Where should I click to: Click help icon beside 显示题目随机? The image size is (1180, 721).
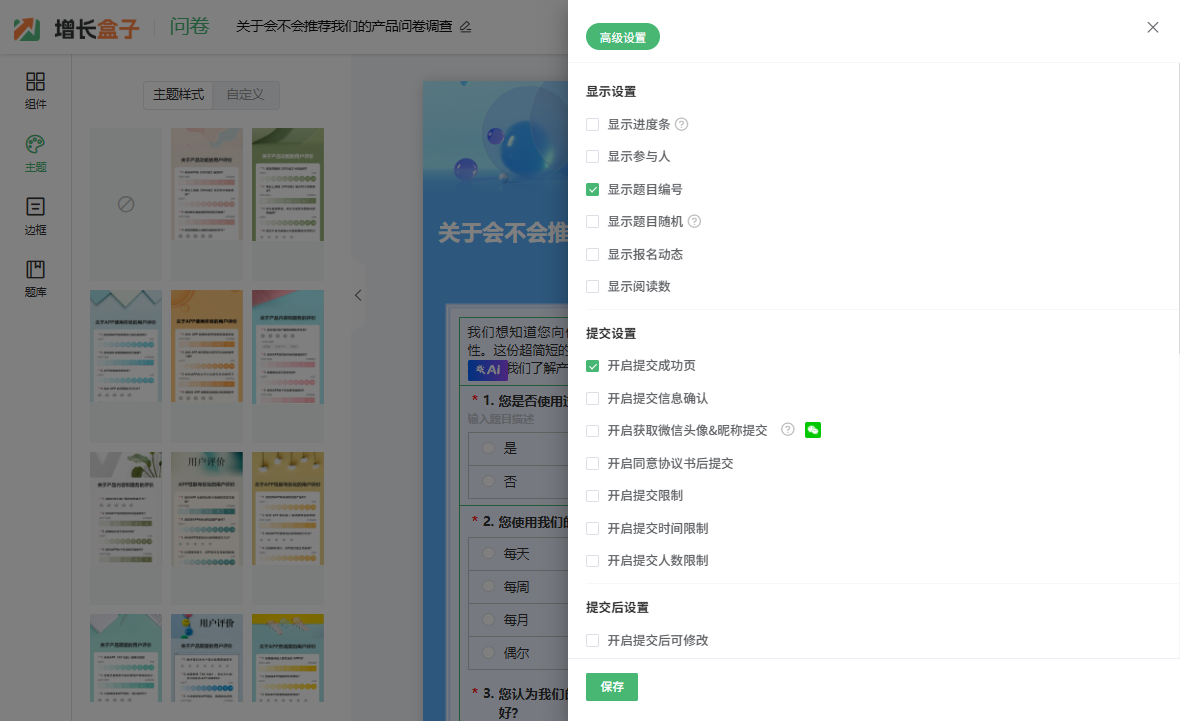[695, 222]
